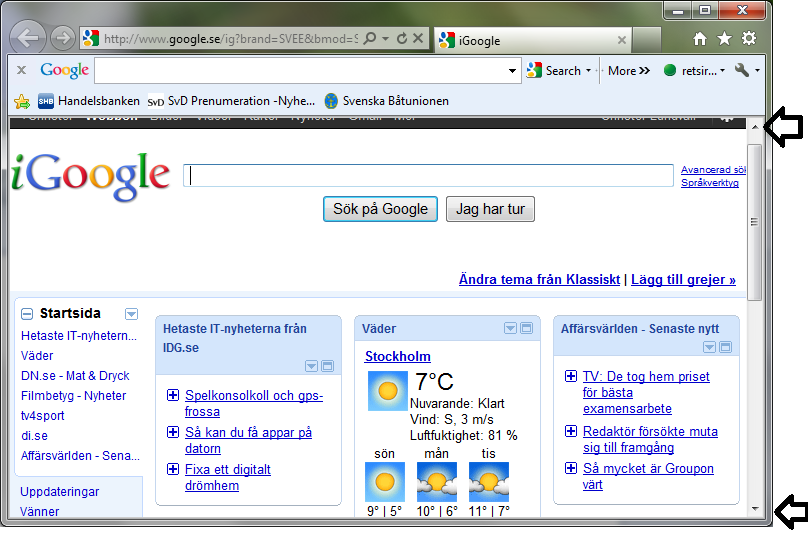
Task: Open the Väder gadget dropdown menu
Action: tap(510, 328)
